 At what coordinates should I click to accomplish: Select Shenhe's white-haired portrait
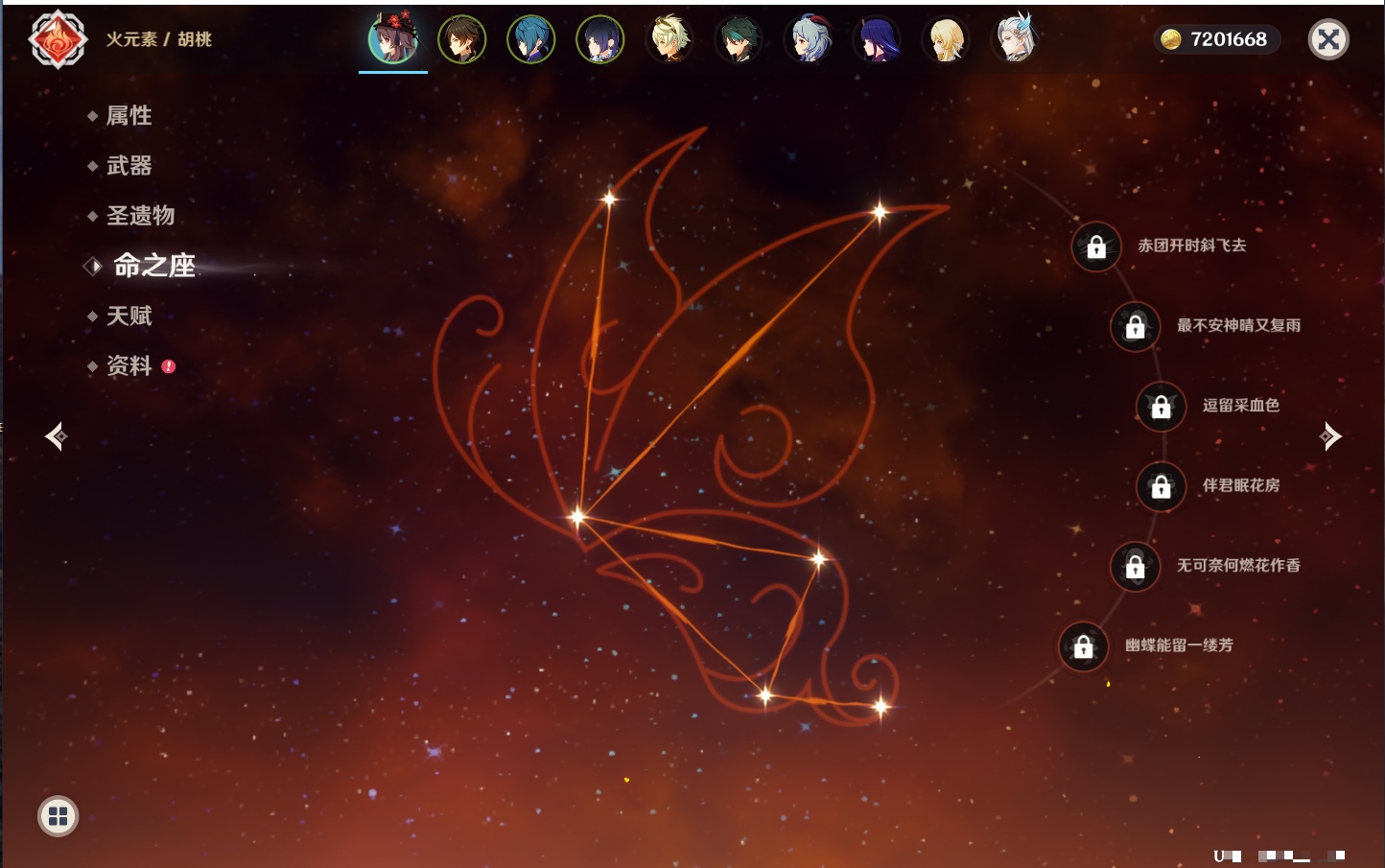(x=1015, y=40)
